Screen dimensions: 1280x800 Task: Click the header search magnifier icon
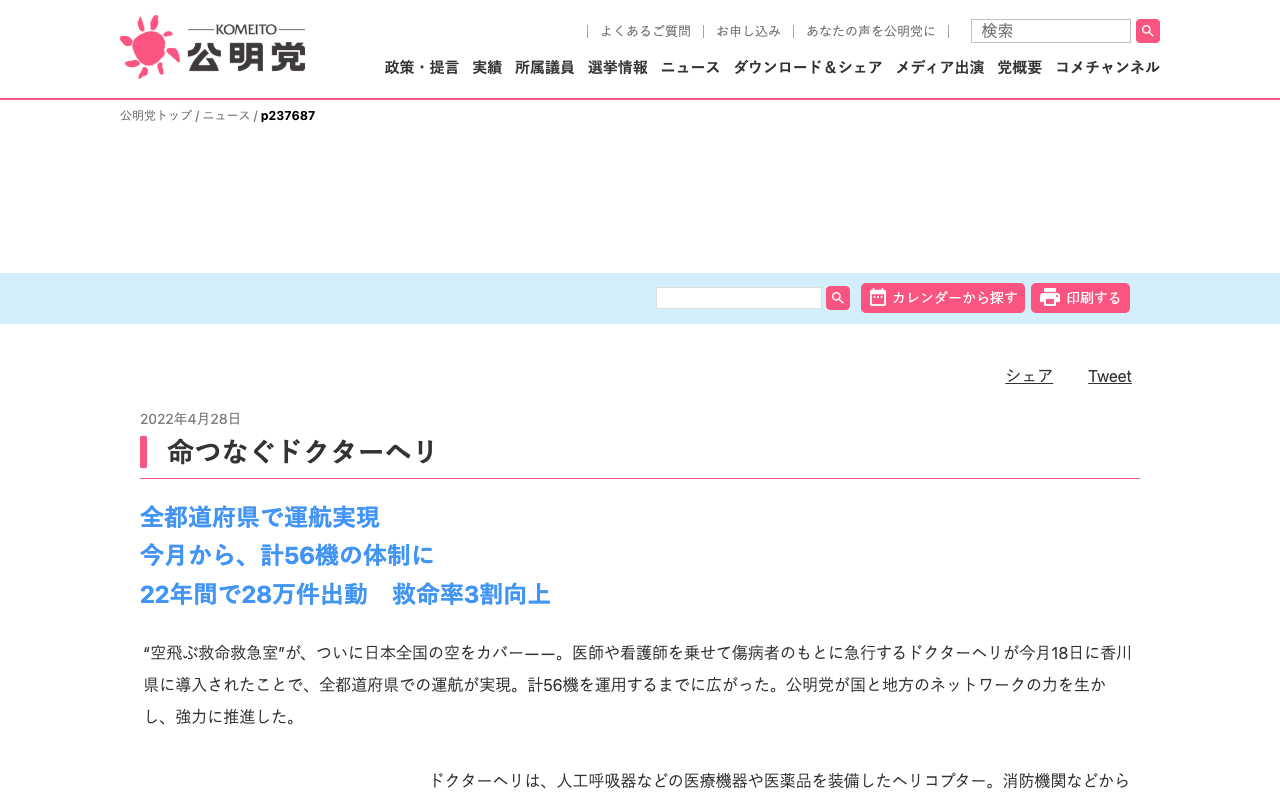pos(1148,31)
